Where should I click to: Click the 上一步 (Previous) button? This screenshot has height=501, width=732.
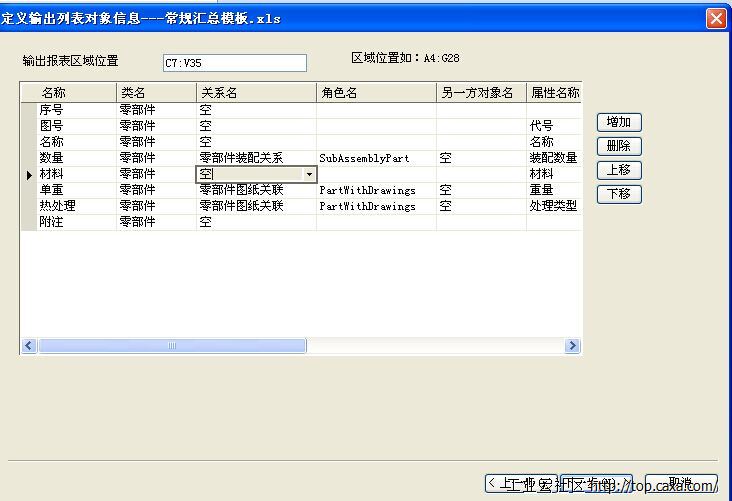coord(520,483)
